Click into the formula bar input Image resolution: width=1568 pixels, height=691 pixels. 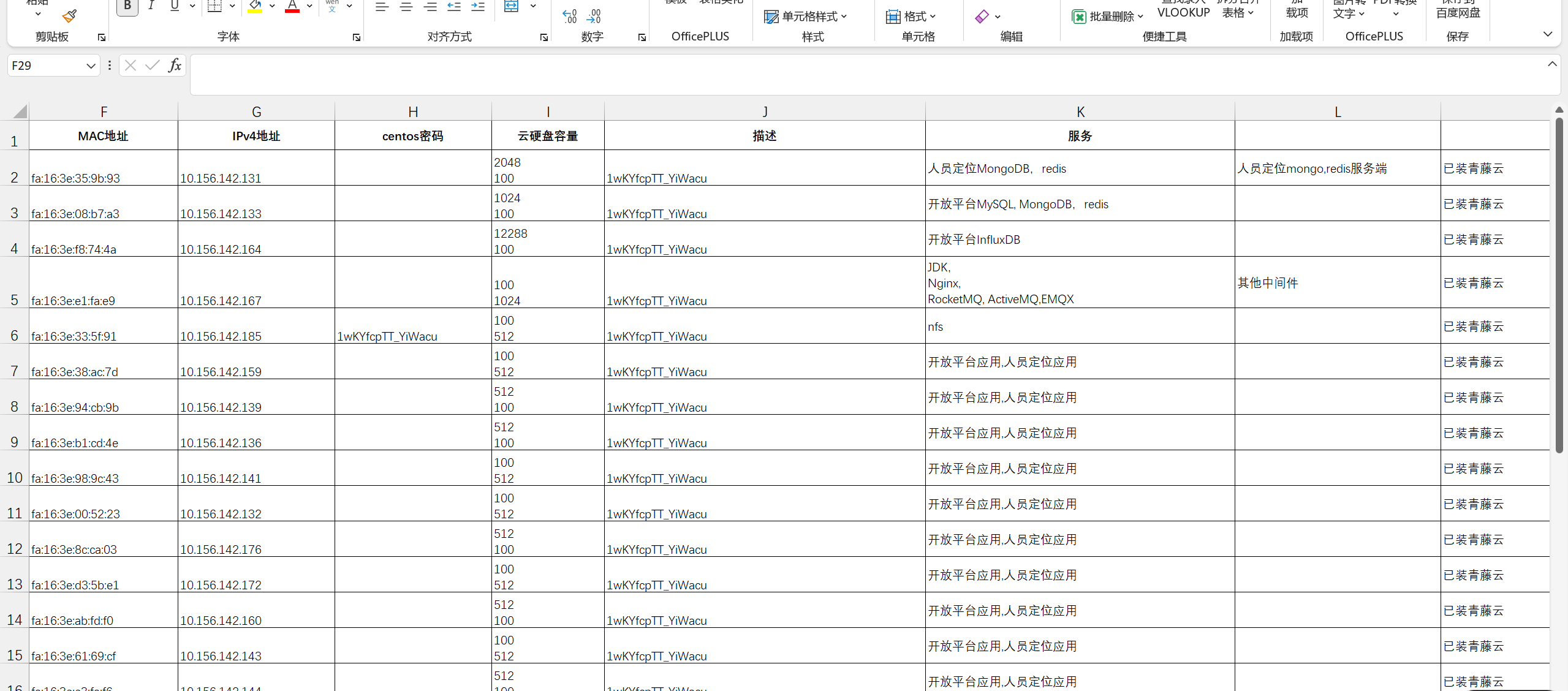867,74
